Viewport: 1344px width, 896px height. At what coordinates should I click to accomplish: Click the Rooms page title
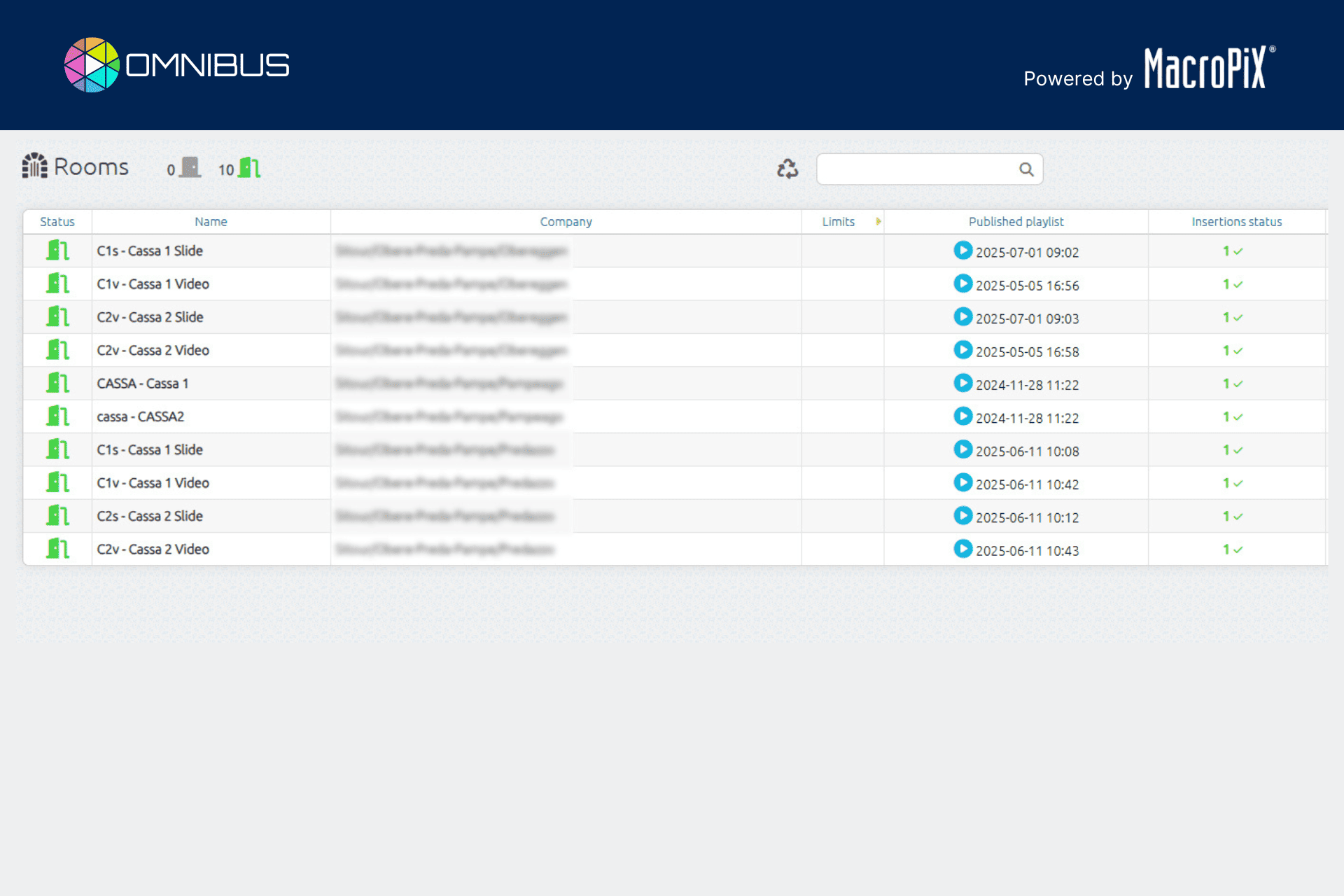coord(91,167)
